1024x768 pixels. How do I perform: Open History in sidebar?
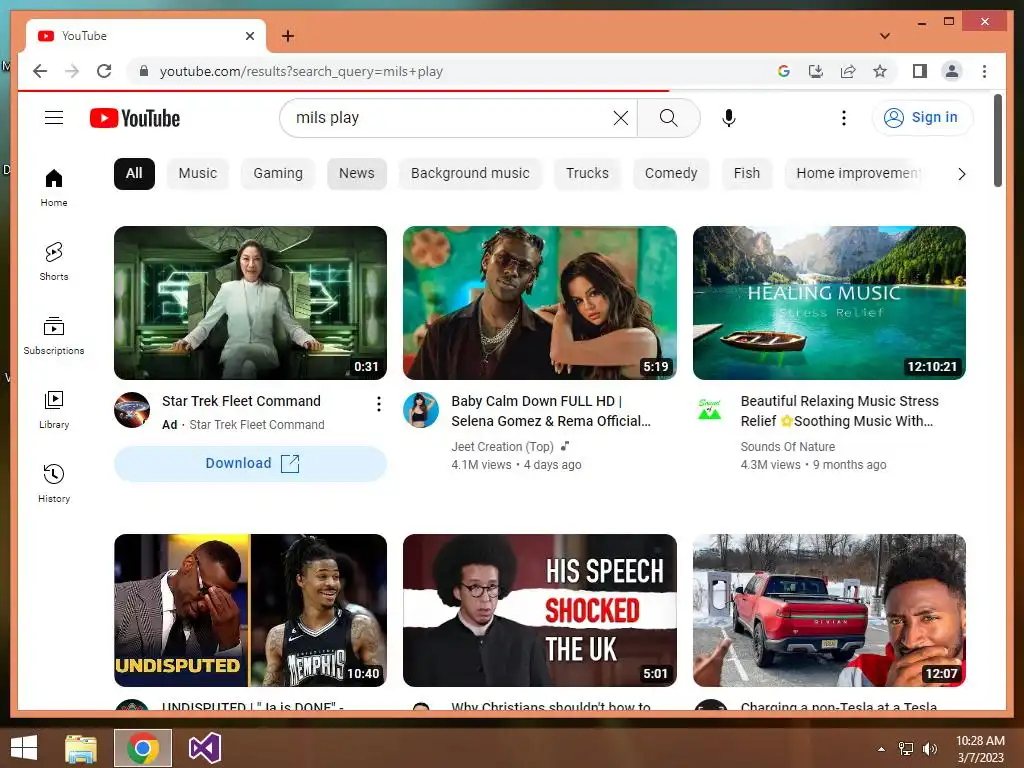click(x=54, y=483)
